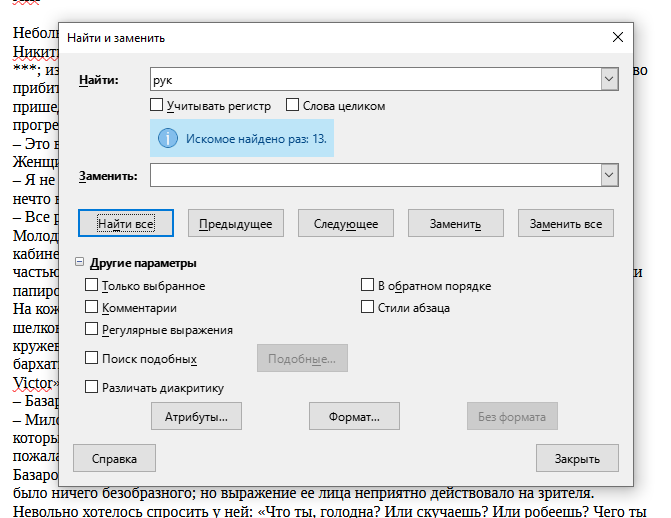
Task: Tick the 'Поиск подобных' checkbox
Action: 92,358
